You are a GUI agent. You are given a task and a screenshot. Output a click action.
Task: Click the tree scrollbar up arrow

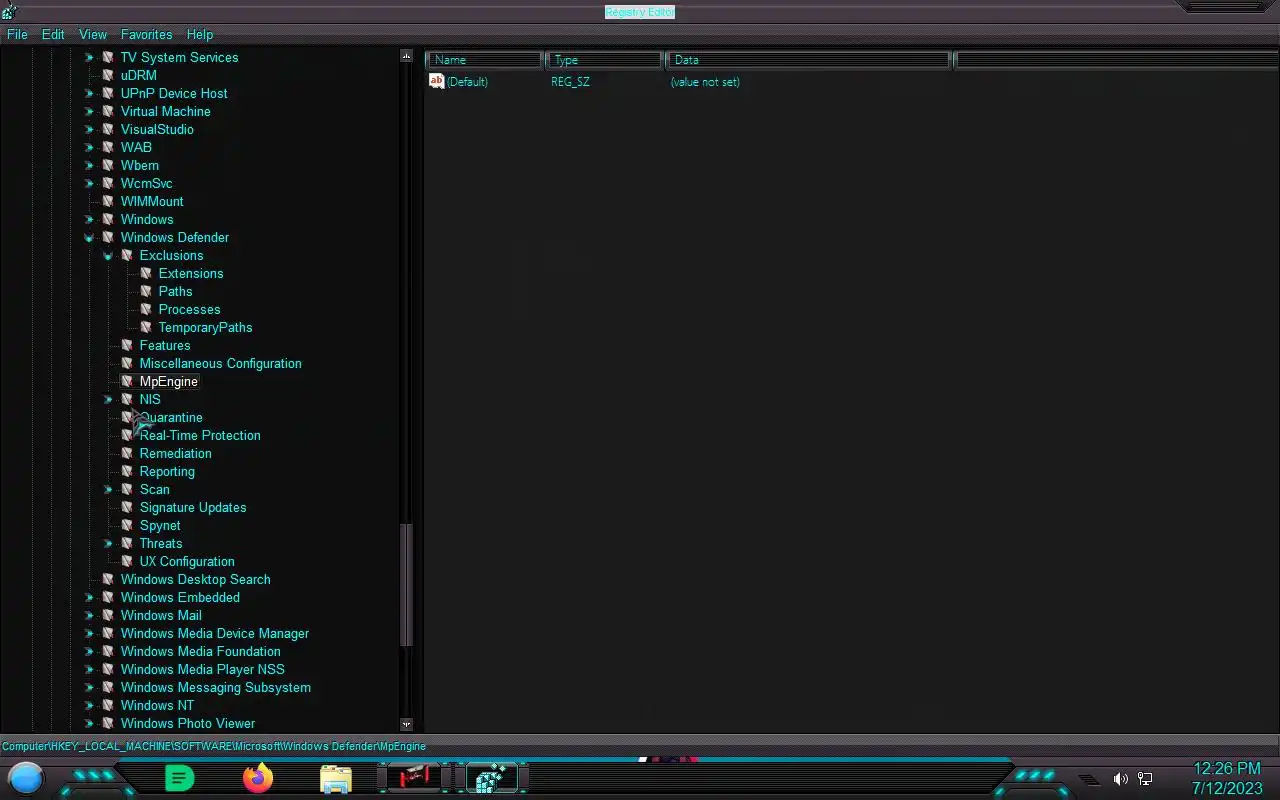click(x=406, y=56)
